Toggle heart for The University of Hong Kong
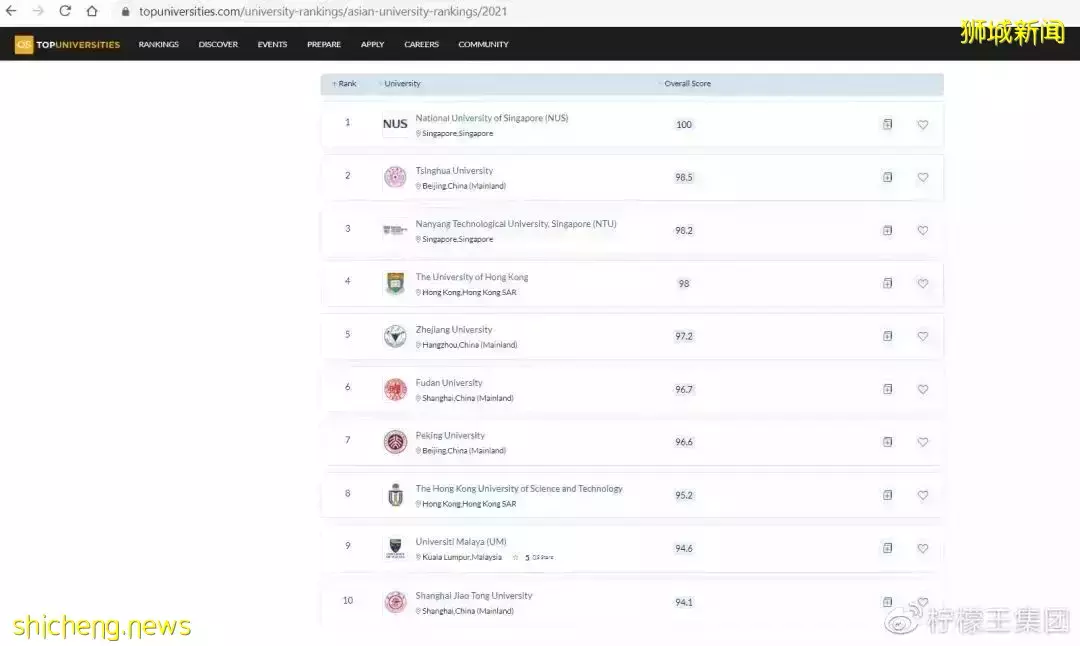The image size is (1080, 646). click(922, 283)
